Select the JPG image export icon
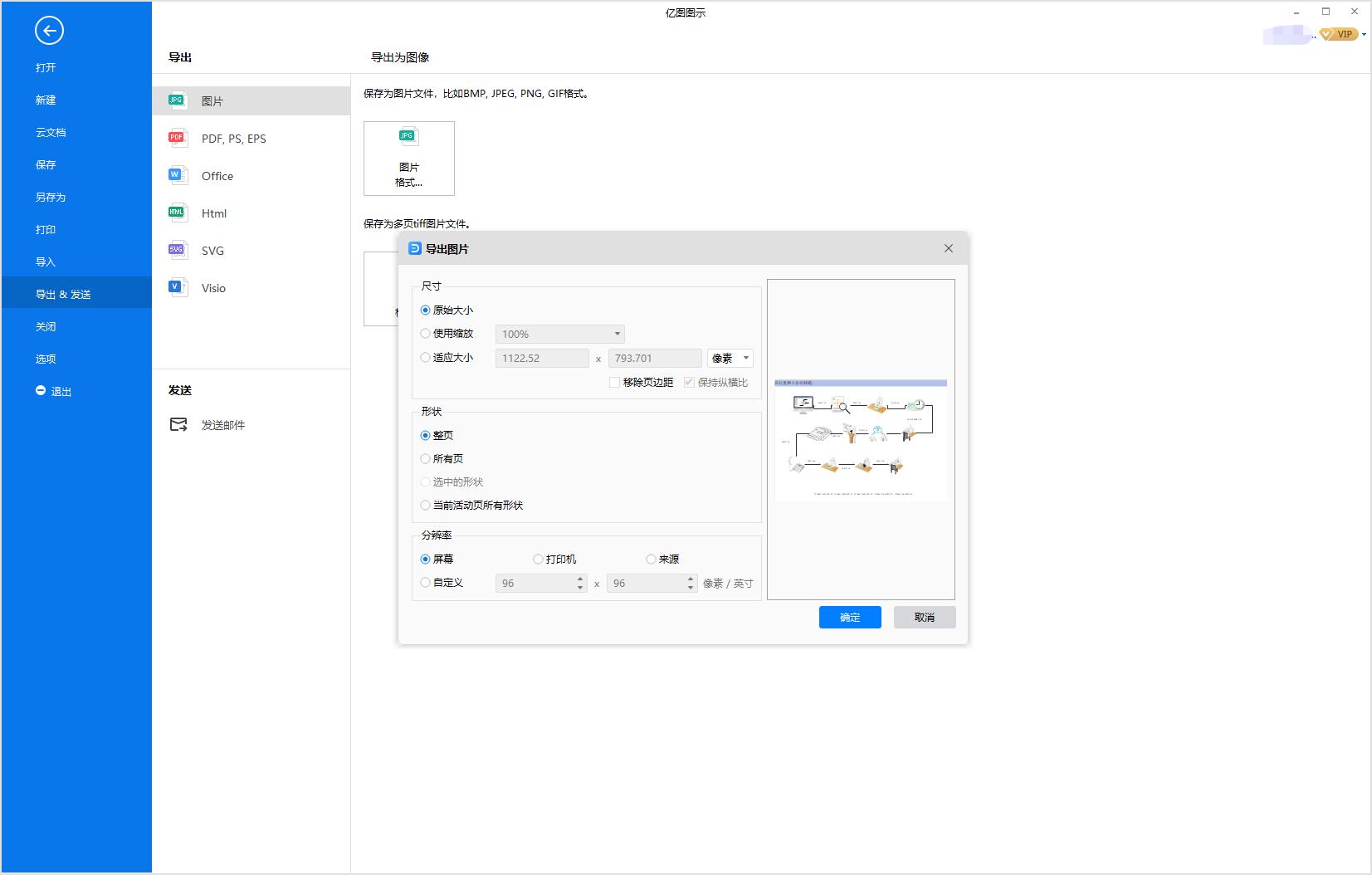This screenshot has height=875, width=1372. [x=177, y=100]
